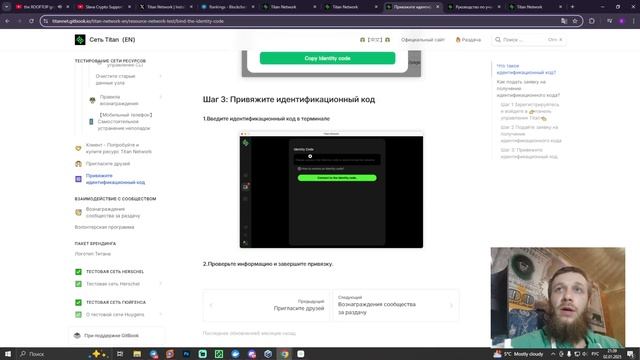Image resolution: width=640 pixels, height=360 pixels.
Task: Close the active Привяжите tab
Action: tap(438, 7)
